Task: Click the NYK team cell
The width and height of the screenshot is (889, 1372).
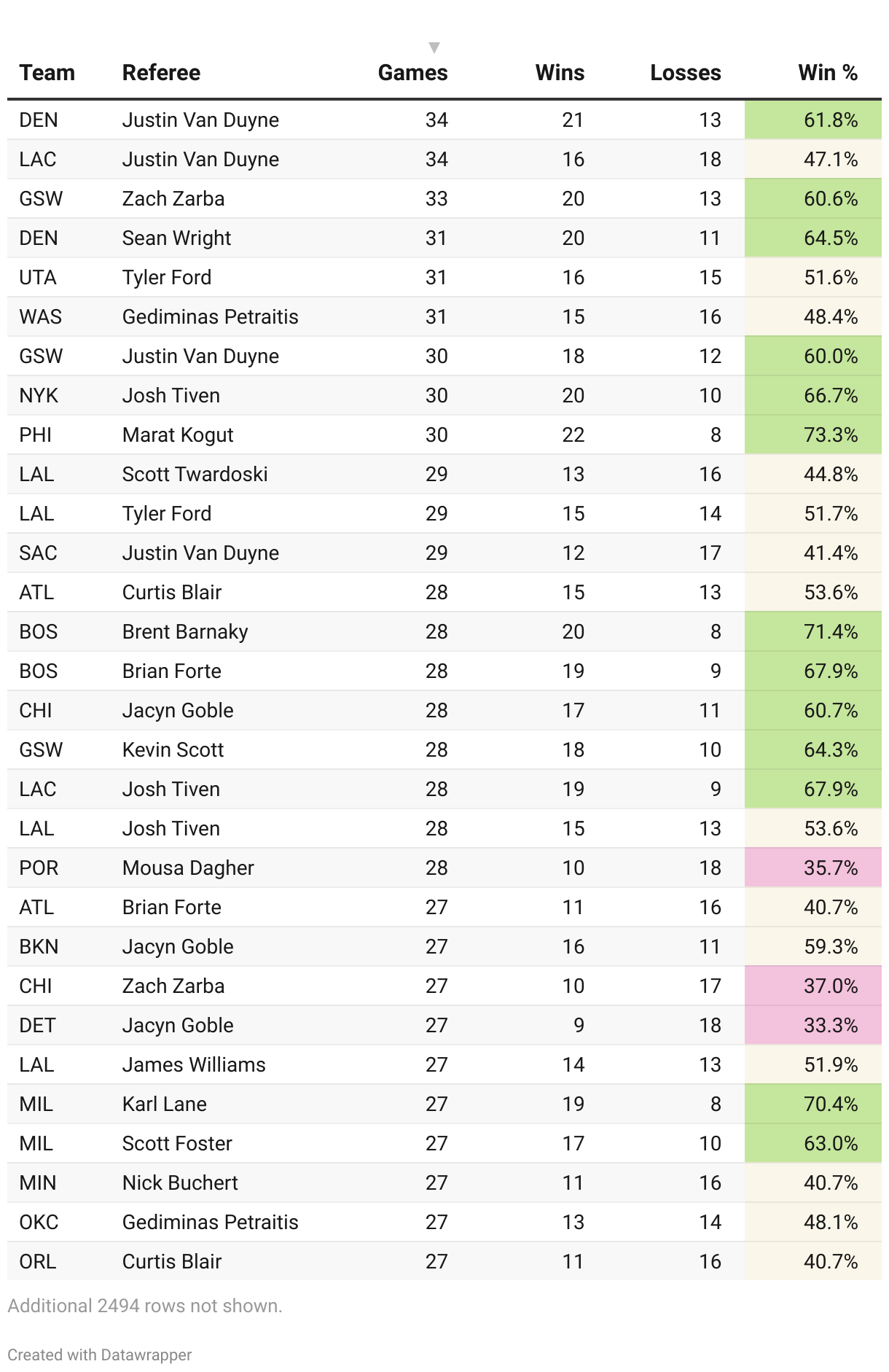Action: tap(39, 396)
